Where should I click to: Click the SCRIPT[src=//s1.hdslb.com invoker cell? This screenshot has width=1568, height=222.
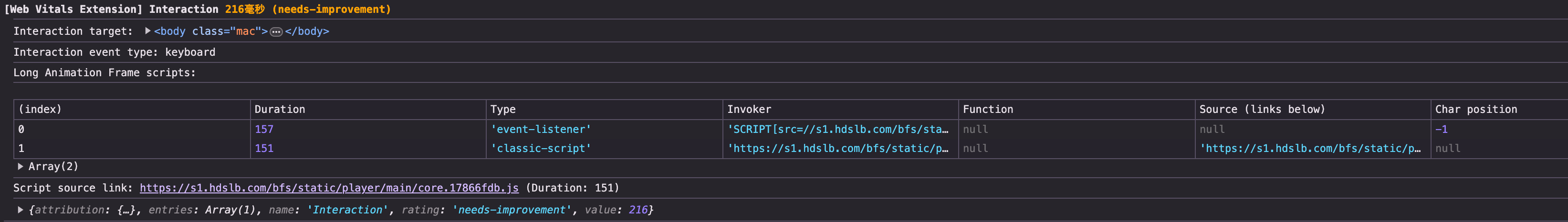[837, 130]
